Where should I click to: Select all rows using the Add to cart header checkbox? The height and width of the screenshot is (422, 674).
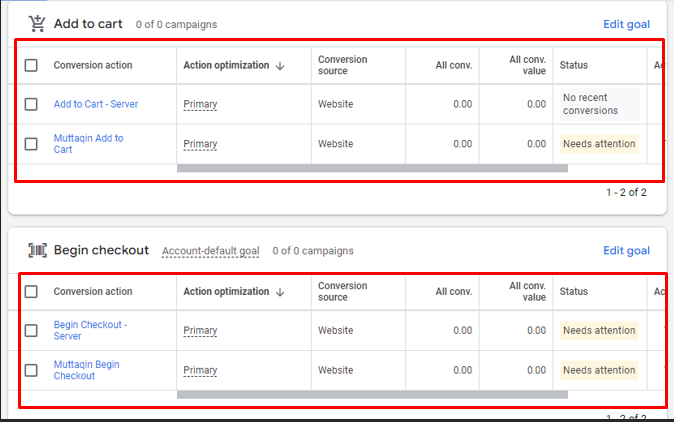tap(31, 66)
